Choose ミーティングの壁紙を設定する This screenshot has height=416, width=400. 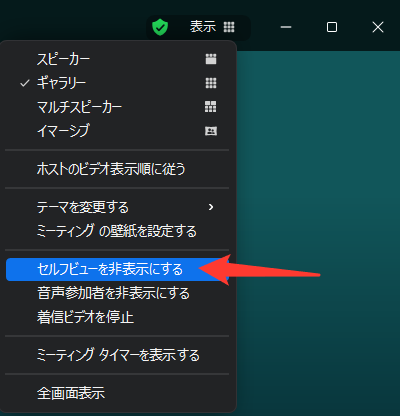point(117,231)
